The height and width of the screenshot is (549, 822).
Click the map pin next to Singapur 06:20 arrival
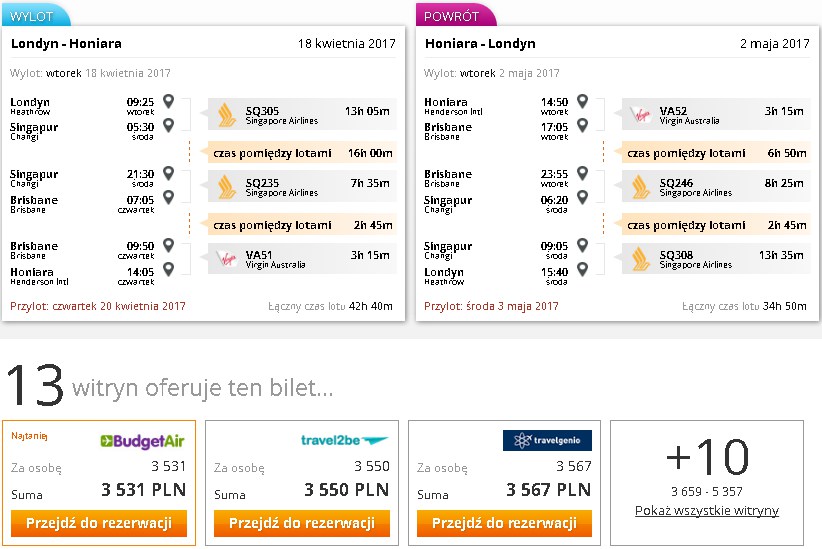click(x=582, y=197)
